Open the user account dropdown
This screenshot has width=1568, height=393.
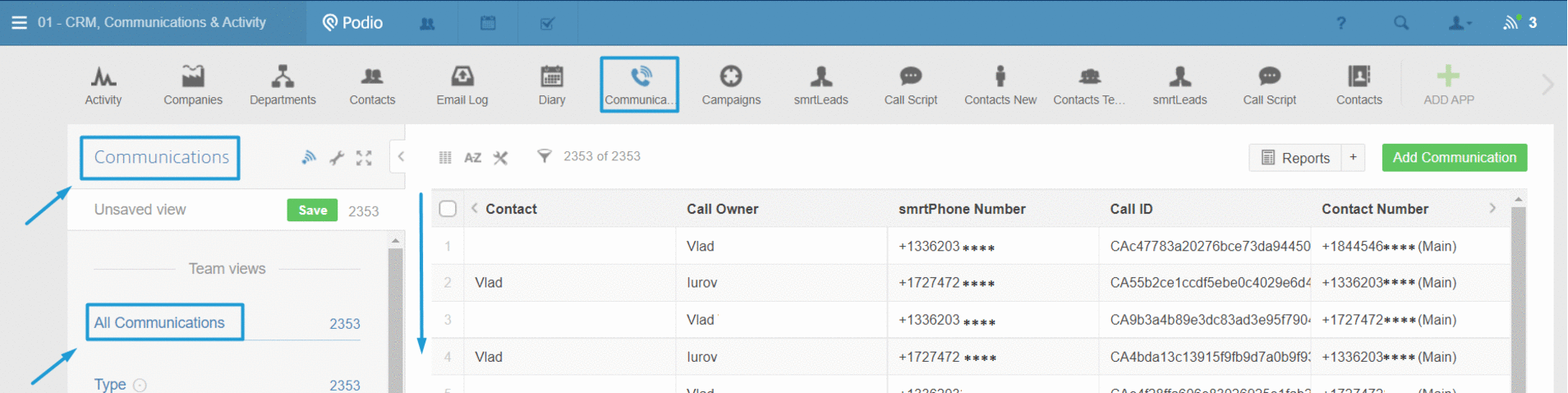1459,23
